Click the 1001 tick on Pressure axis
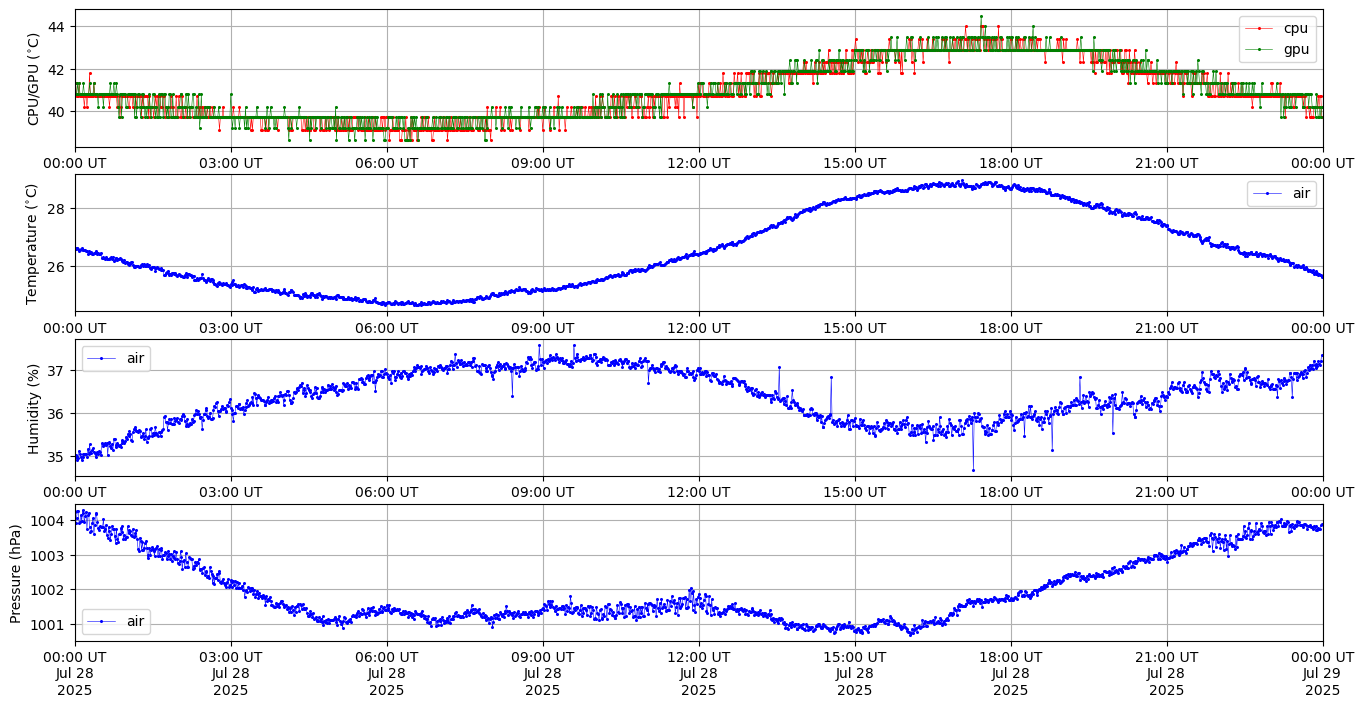The height and width of the screenshot is (707, 1364). coord(50,625)
